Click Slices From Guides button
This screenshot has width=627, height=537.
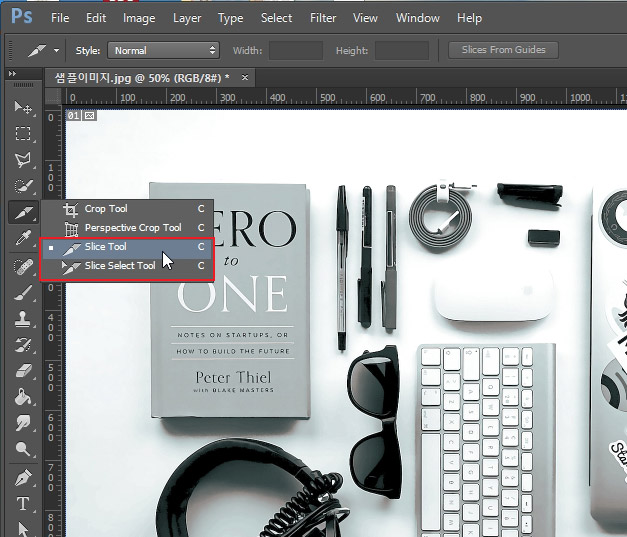(503, 50)
